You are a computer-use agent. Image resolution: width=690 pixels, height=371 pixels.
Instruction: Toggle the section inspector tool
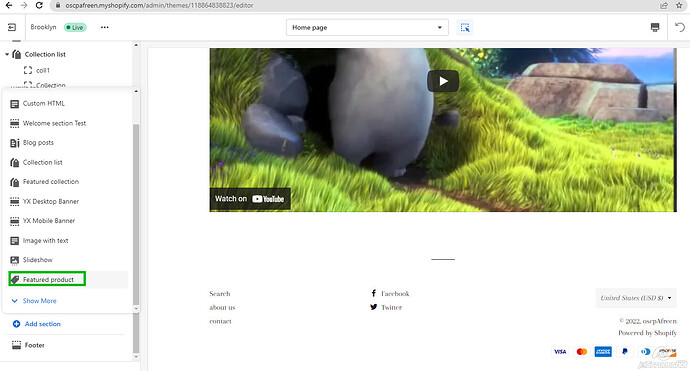pos(465,27)
